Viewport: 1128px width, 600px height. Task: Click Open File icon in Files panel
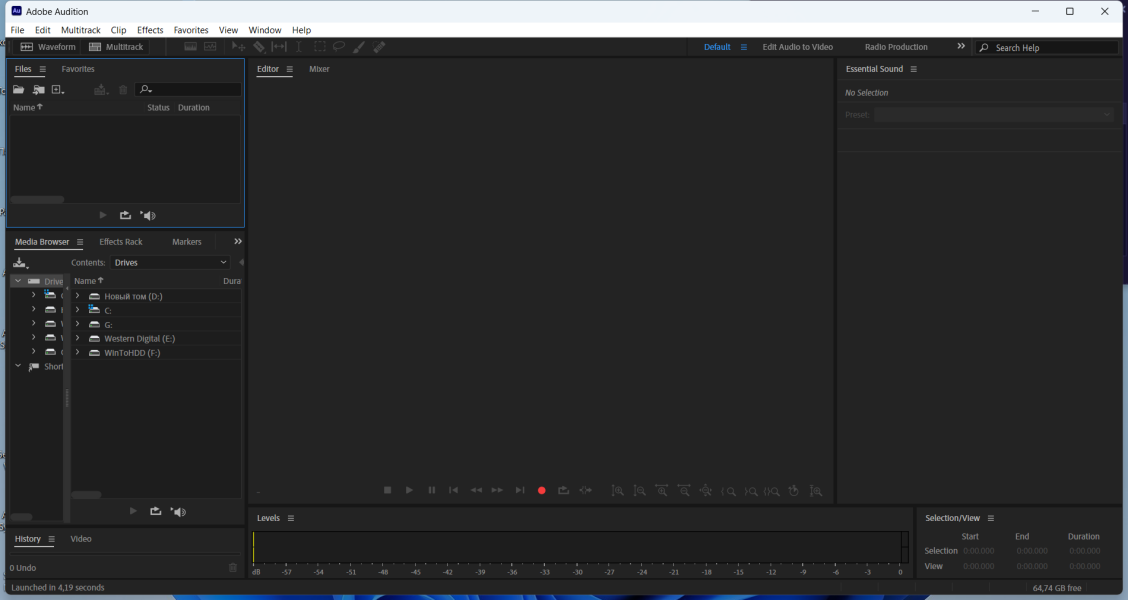(19, 89)
